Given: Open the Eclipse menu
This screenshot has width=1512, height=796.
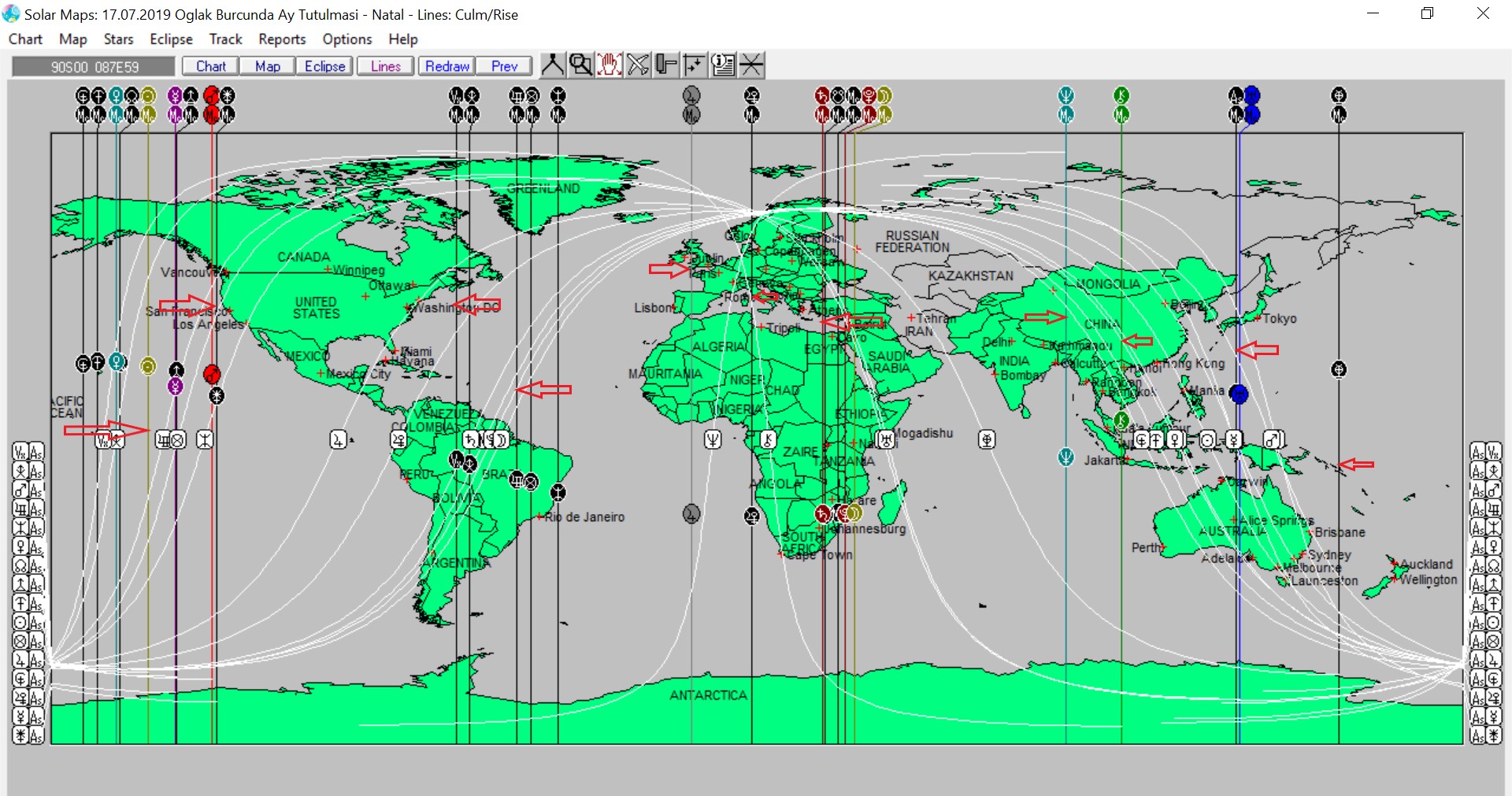Looking at the screenshot, I should (x=171, y=39).
